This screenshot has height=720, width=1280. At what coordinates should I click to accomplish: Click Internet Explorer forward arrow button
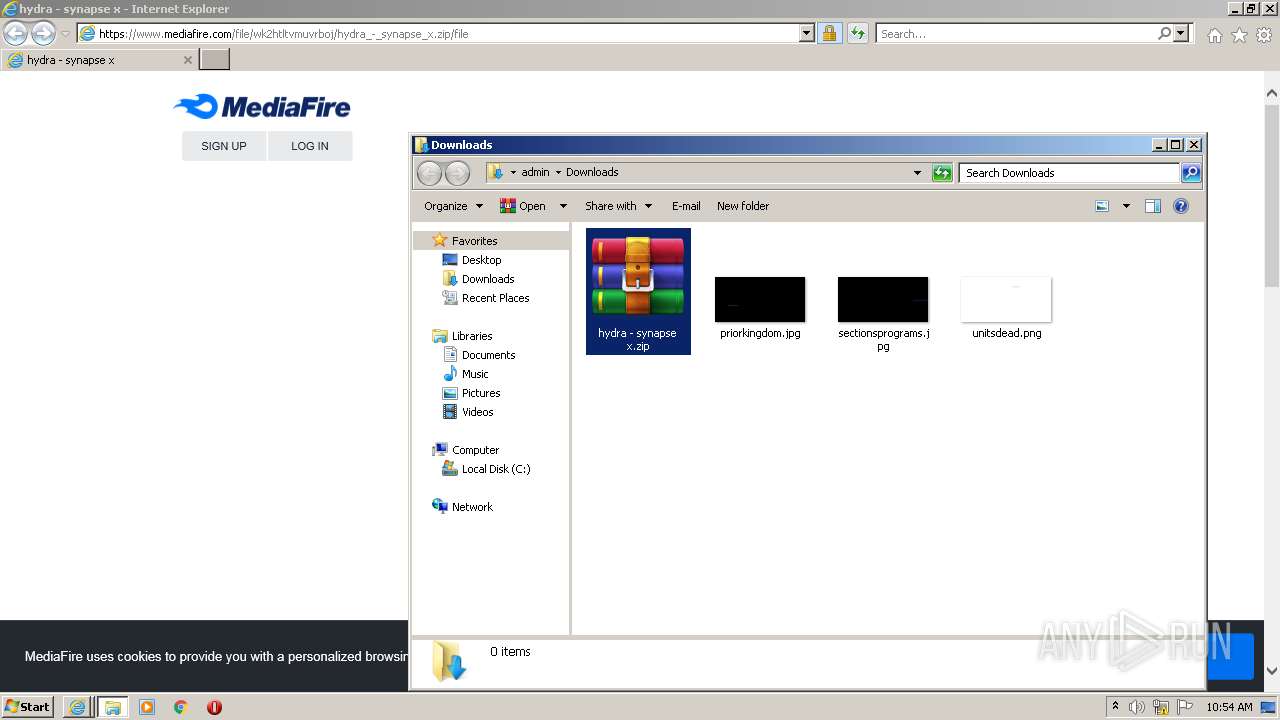click(43, 33)
